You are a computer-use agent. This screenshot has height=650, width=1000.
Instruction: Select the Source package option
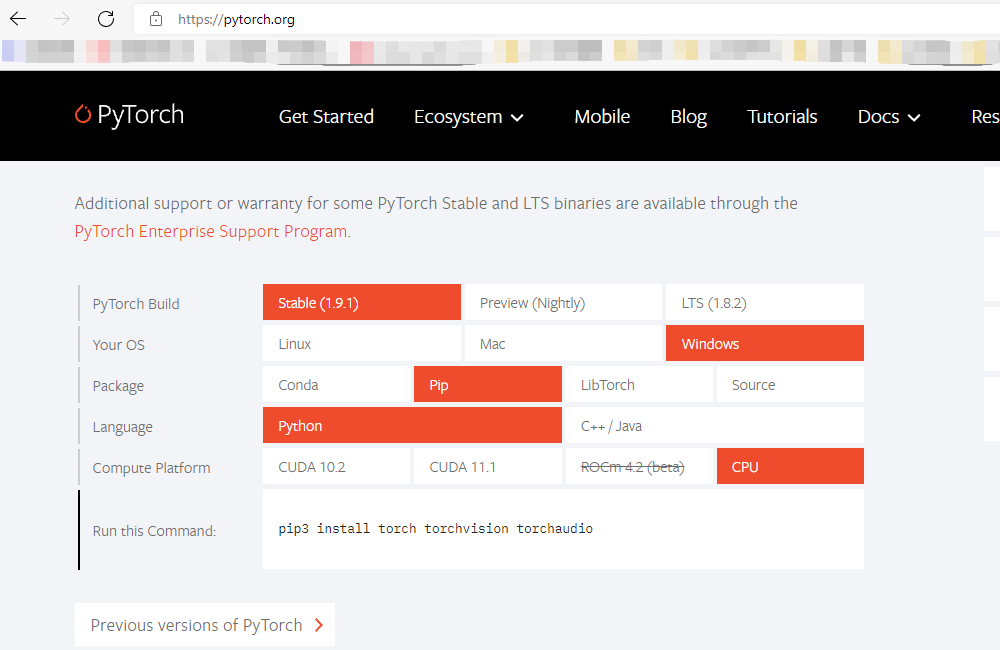[790, 384]
